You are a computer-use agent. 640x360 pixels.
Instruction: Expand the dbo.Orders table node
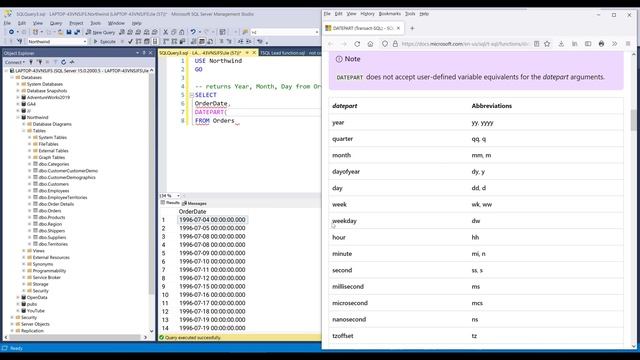click(x=29, y=211)
